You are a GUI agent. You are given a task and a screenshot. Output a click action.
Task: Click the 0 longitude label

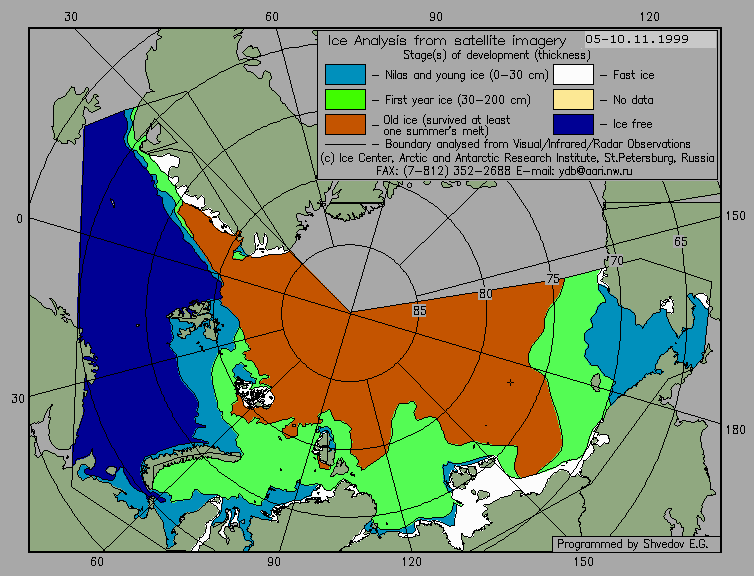pos(19,219)
